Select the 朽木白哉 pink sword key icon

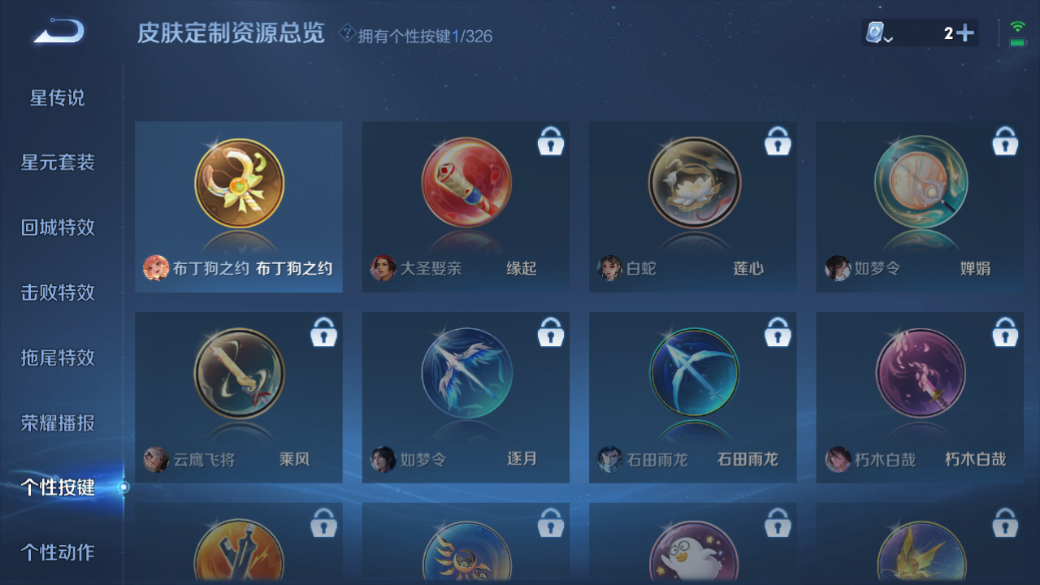(x=921, y=373)
